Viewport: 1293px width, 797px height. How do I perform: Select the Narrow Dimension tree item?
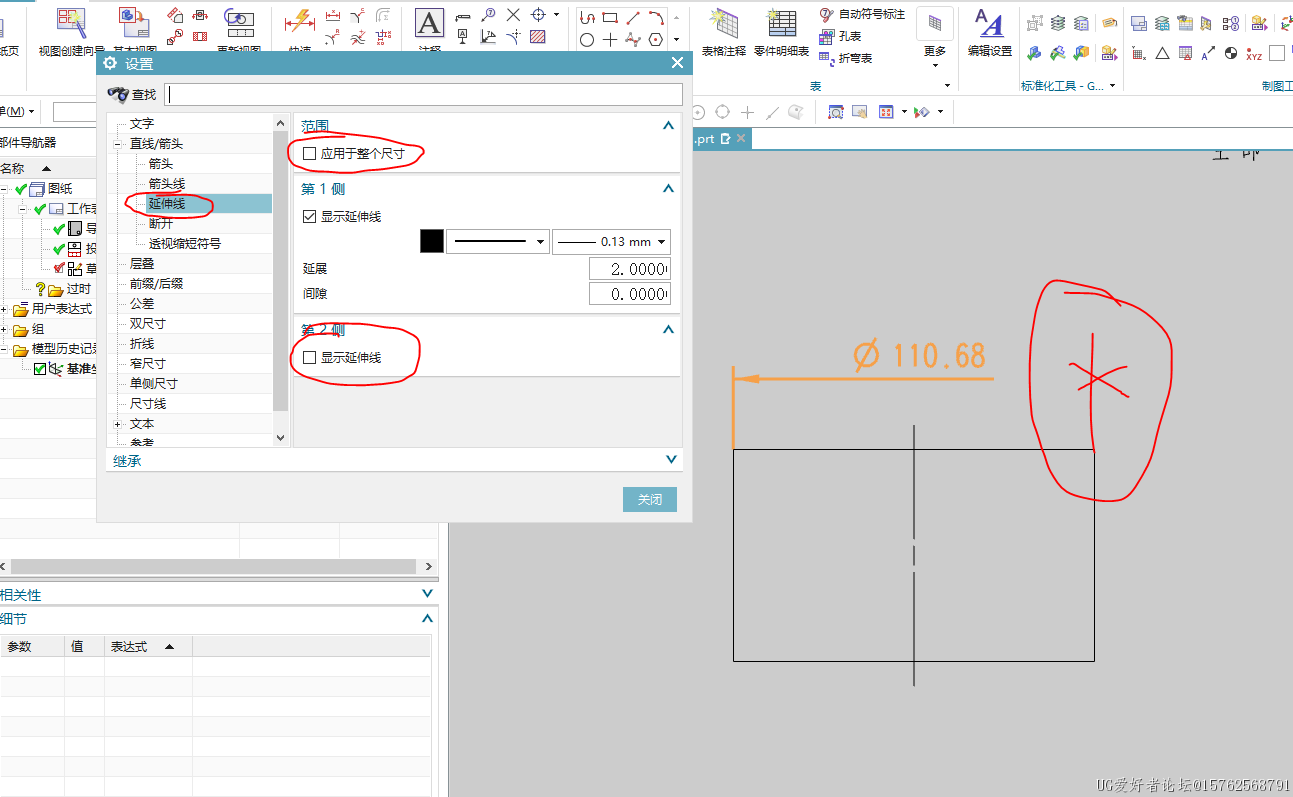pos(147,364)
